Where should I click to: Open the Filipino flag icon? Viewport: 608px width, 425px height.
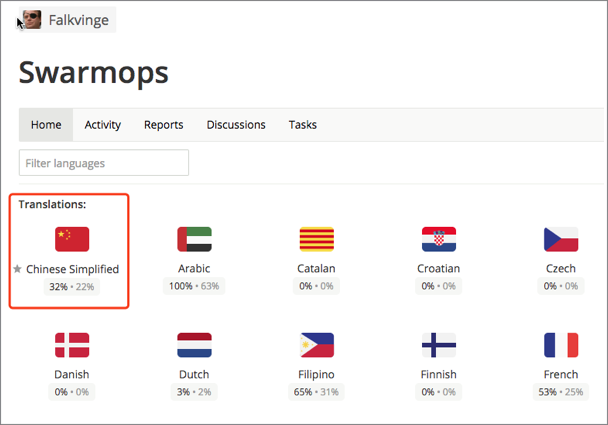(x=316, y=345)
